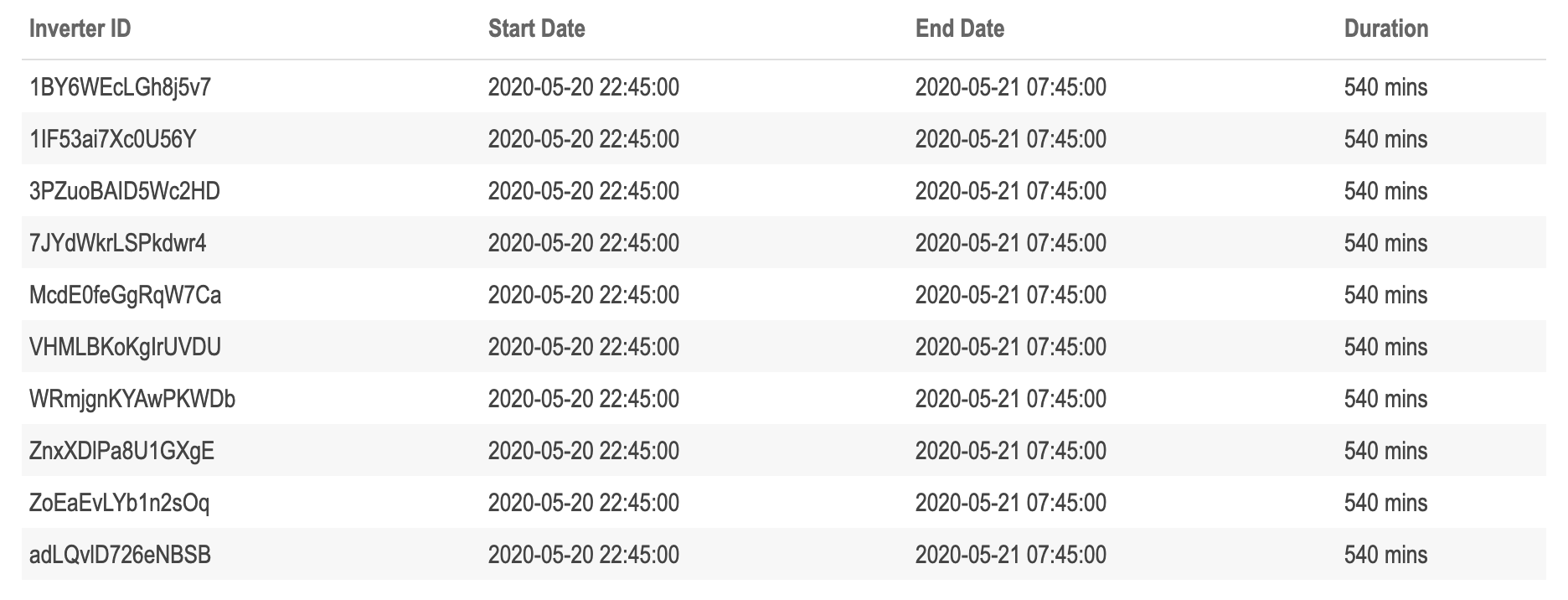The width and height of the screenshot is (1568, 600).
Task: Click inverter ID VHMLBKoKgIrUVDU
Action: [126, 347]
